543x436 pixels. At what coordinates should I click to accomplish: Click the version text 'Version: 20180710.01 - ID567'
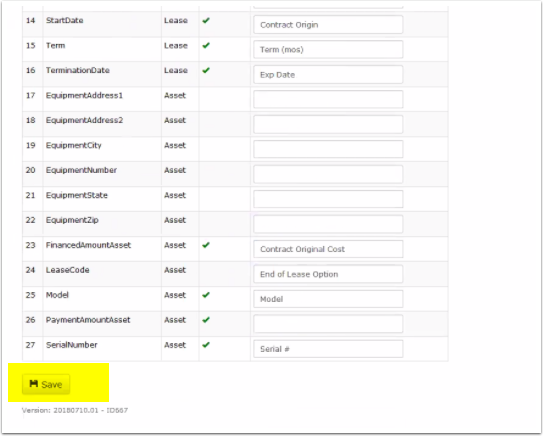point(75,410)
